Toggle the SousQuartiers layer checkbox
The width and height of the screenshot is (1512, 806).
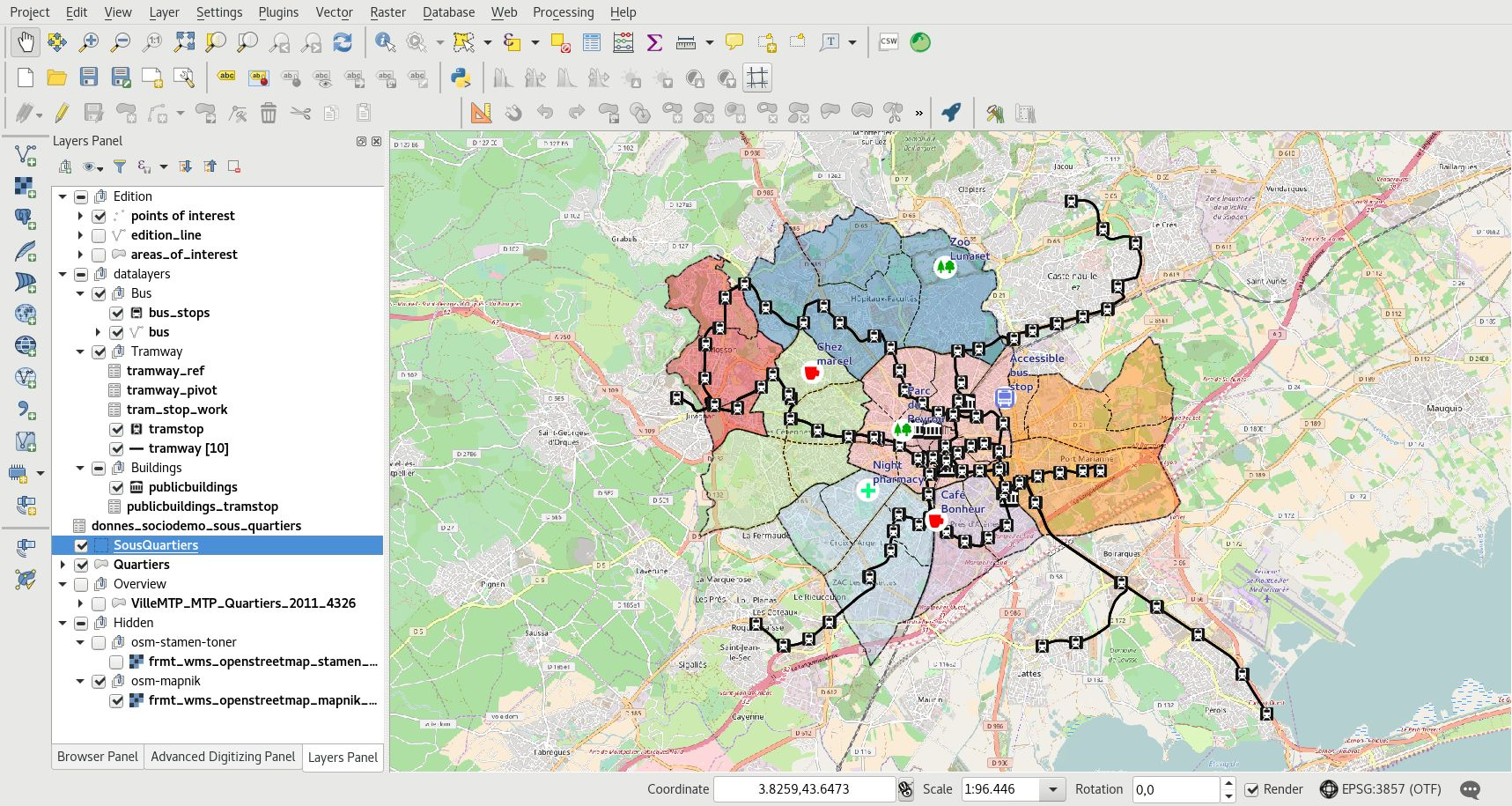[81, 545]
